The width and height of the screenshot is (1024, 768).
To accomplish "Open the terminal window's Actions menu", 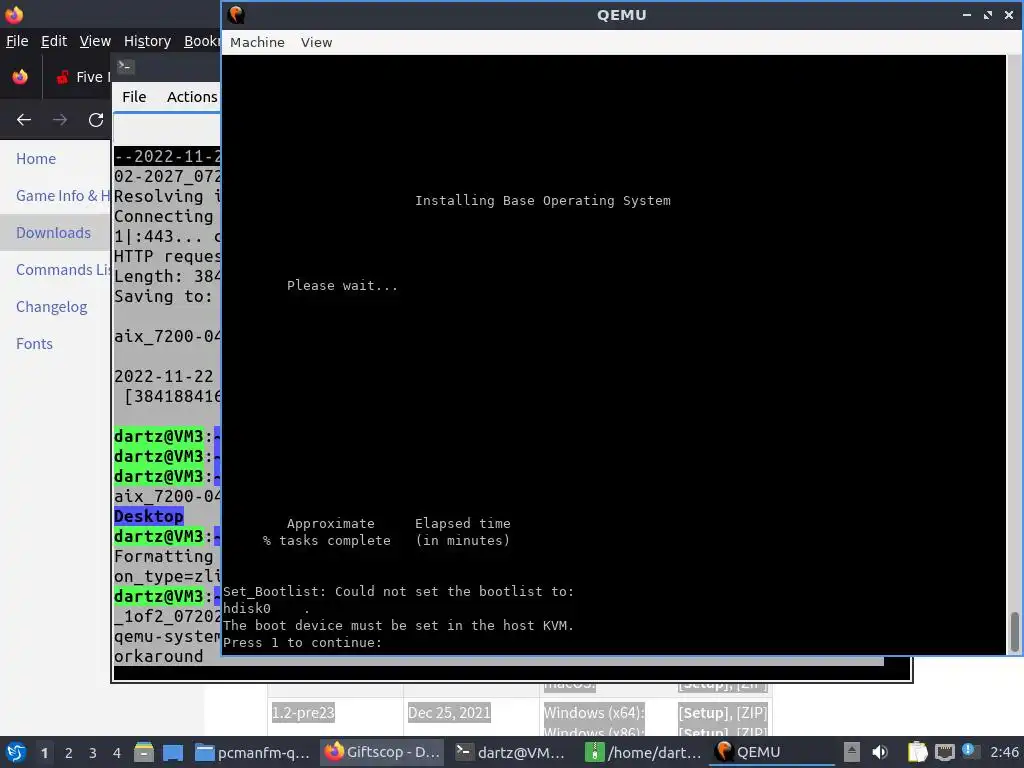I will click(x=192, y=97).
